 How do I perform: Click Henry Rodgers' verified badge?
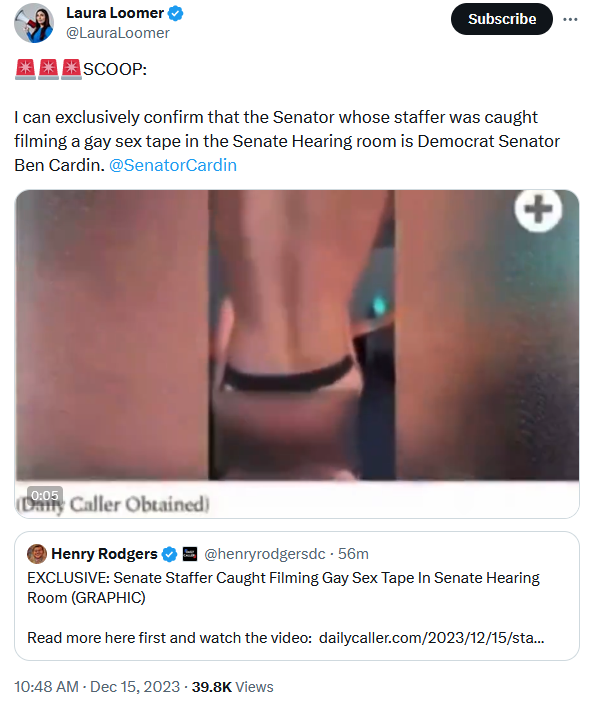tap(169, 554)
